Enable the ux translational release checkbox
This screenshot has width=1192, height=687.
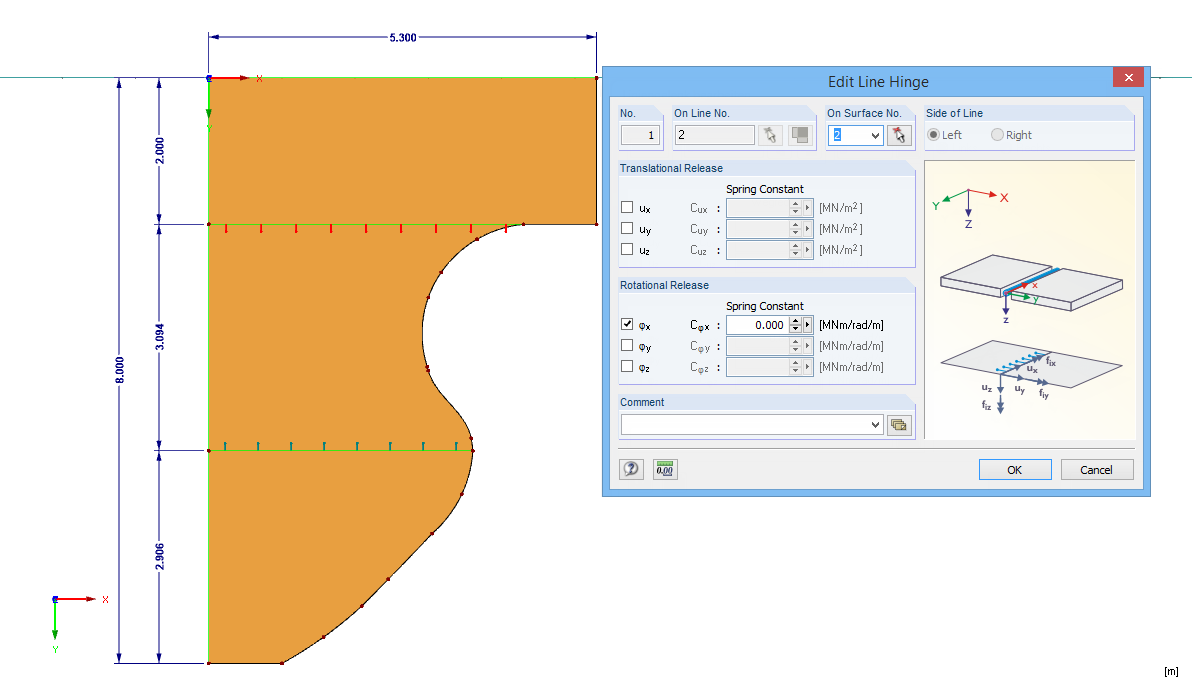(627, 207)
